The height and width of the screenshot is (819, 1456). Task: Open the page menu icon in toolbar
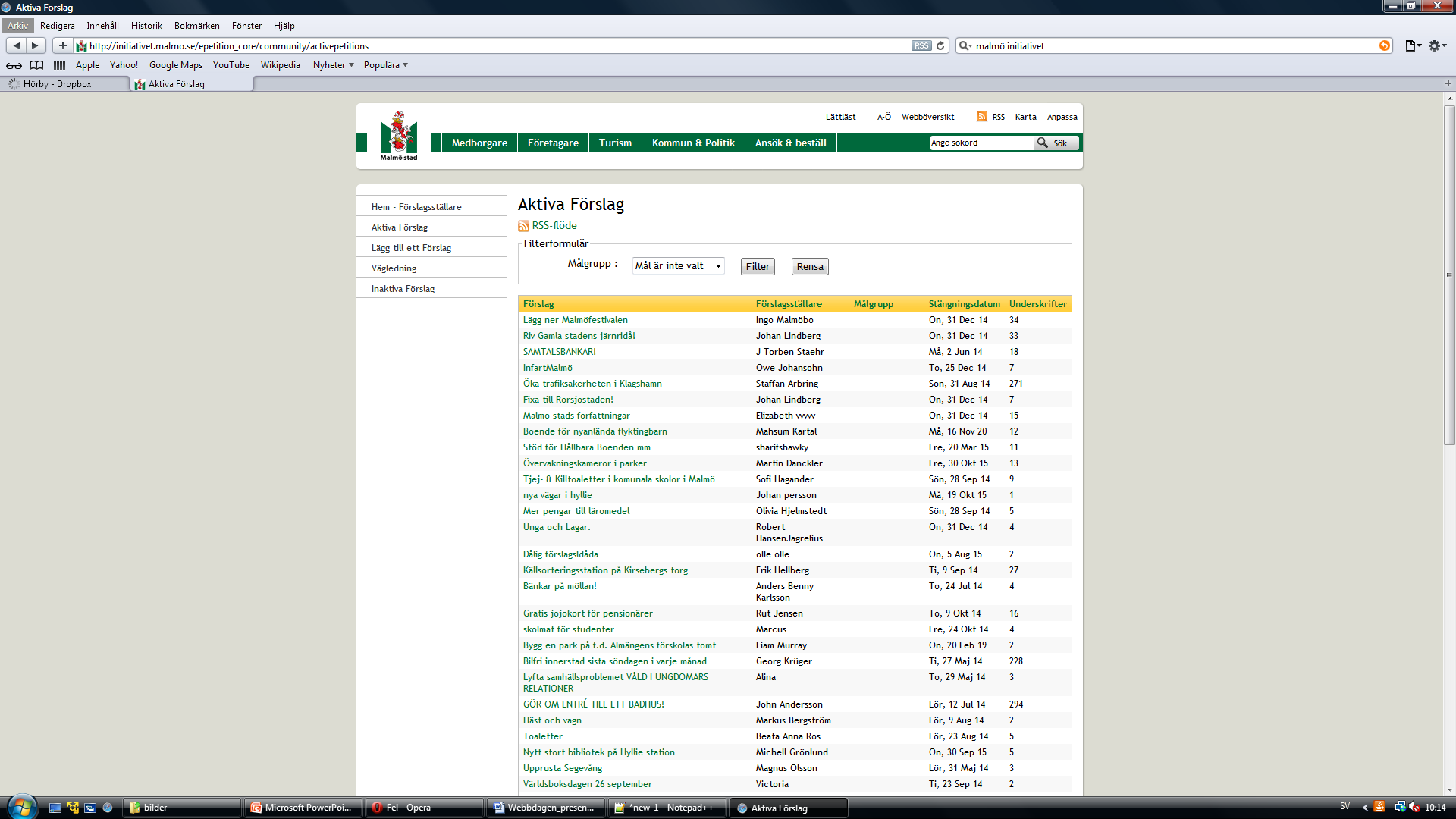pyautogui.click(x=1413, y=46)
